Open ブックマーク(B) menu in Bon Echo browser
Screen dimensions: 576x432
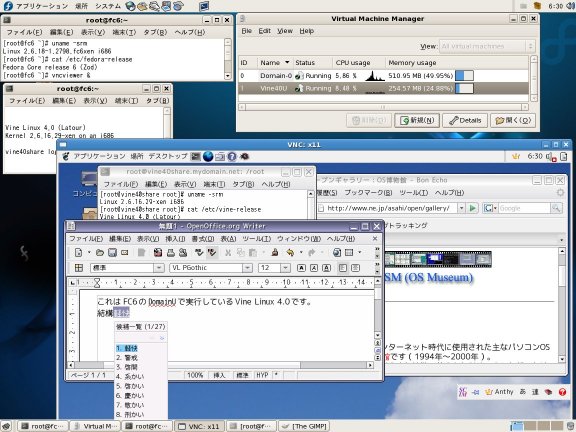point(368,192)
